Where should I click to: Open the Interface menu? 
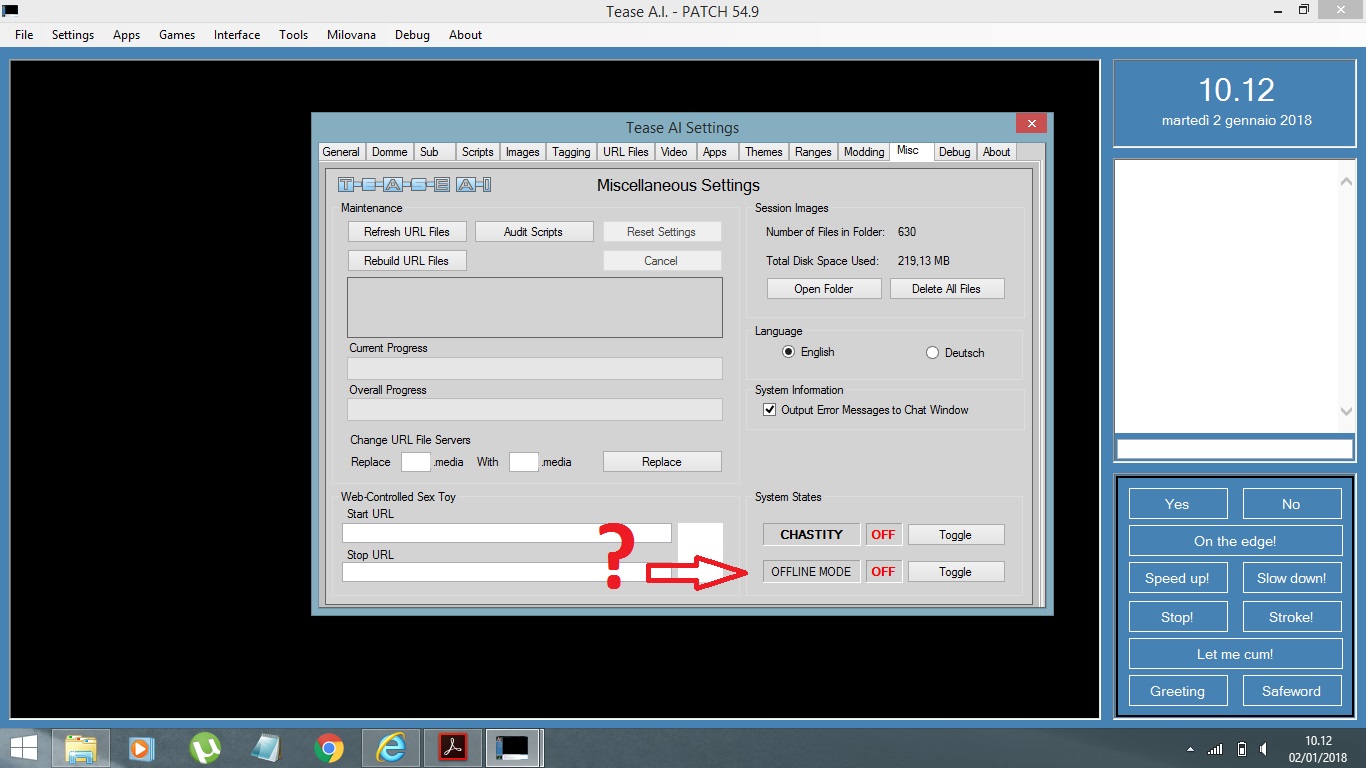click(x=237, y=35)
